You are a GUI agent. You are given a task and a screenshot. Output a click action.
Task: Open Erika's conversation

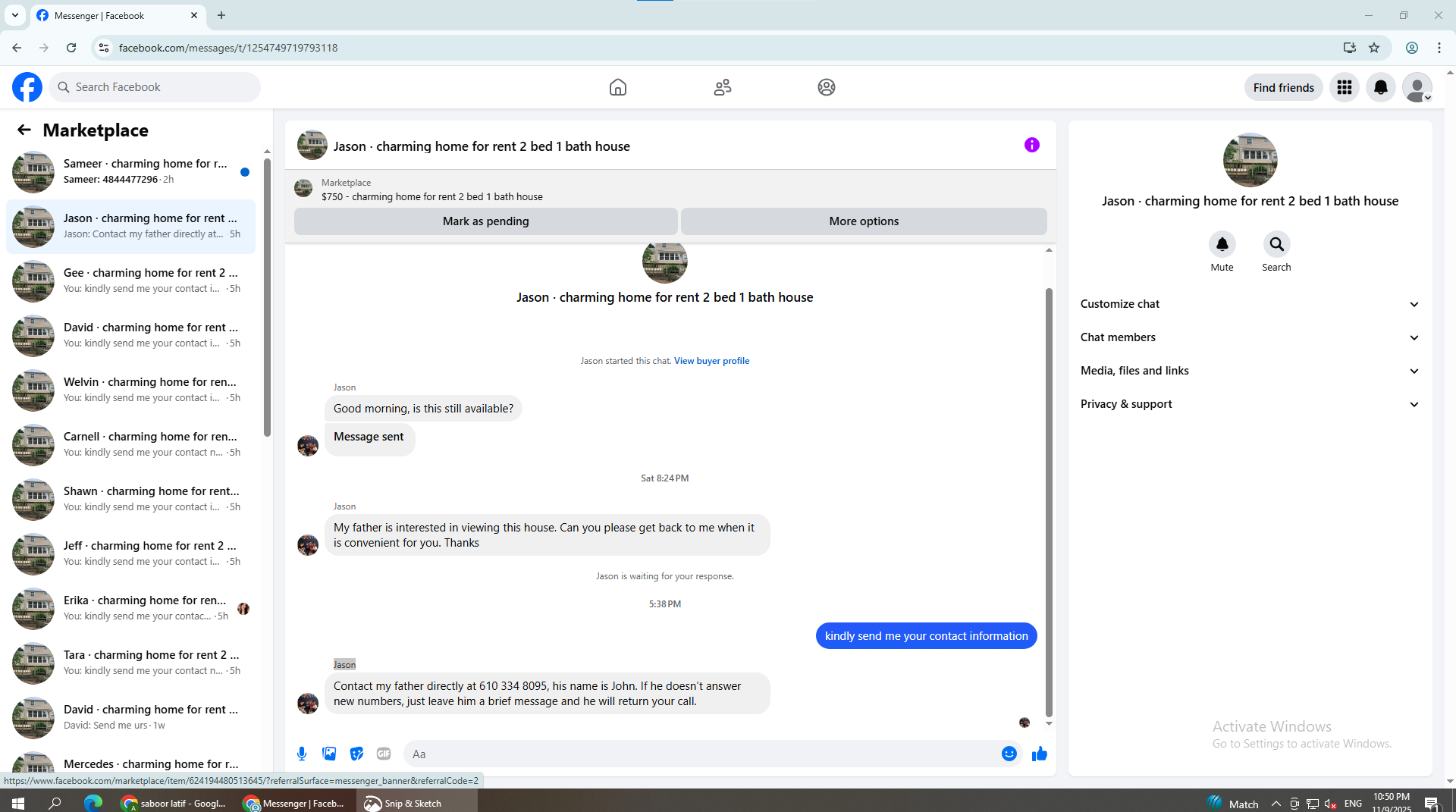coord(131,609)
